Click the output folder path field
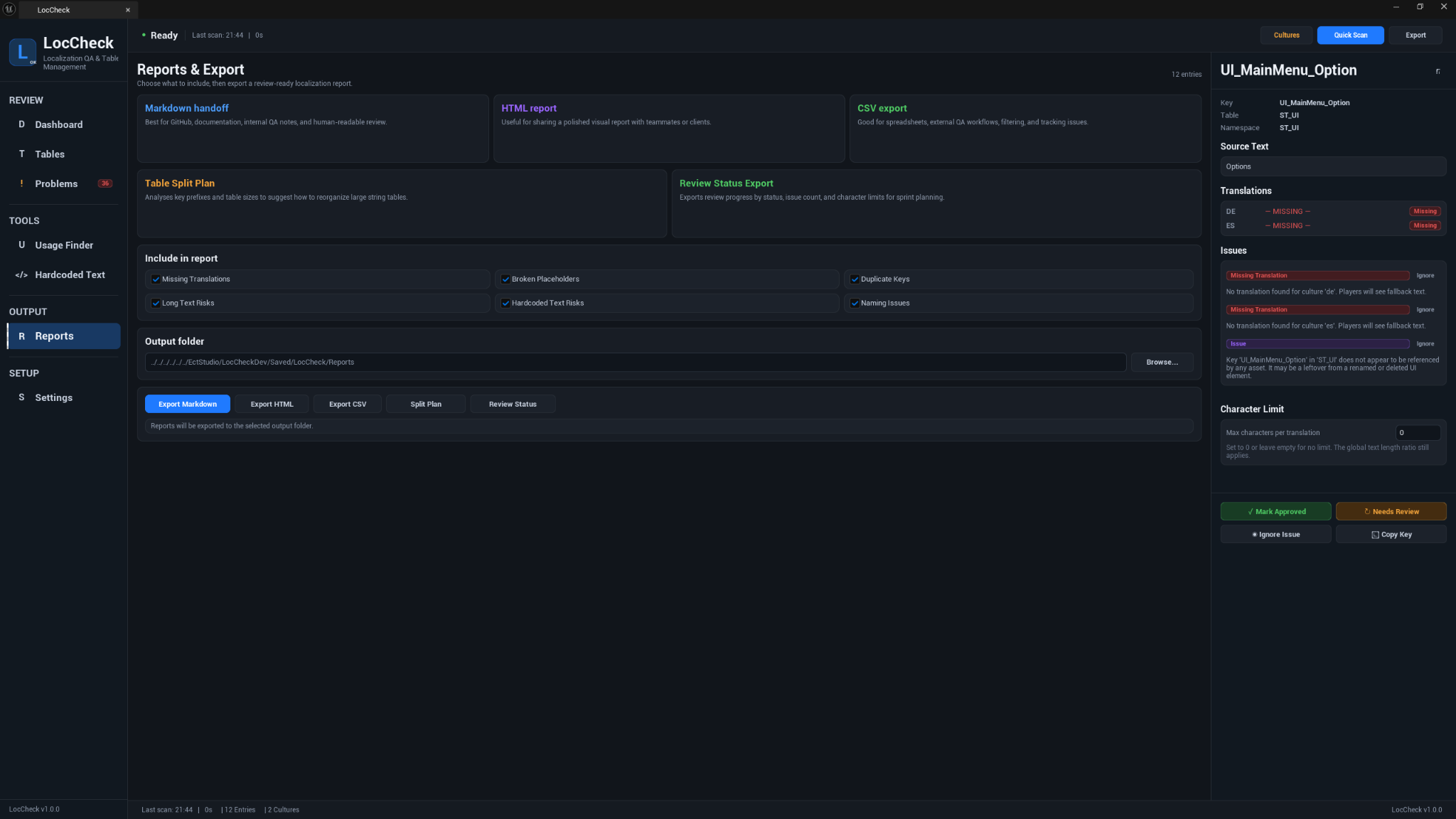The height and width of the screenshot is (819, 1456). pyautogui.click(x=636, y=362)
